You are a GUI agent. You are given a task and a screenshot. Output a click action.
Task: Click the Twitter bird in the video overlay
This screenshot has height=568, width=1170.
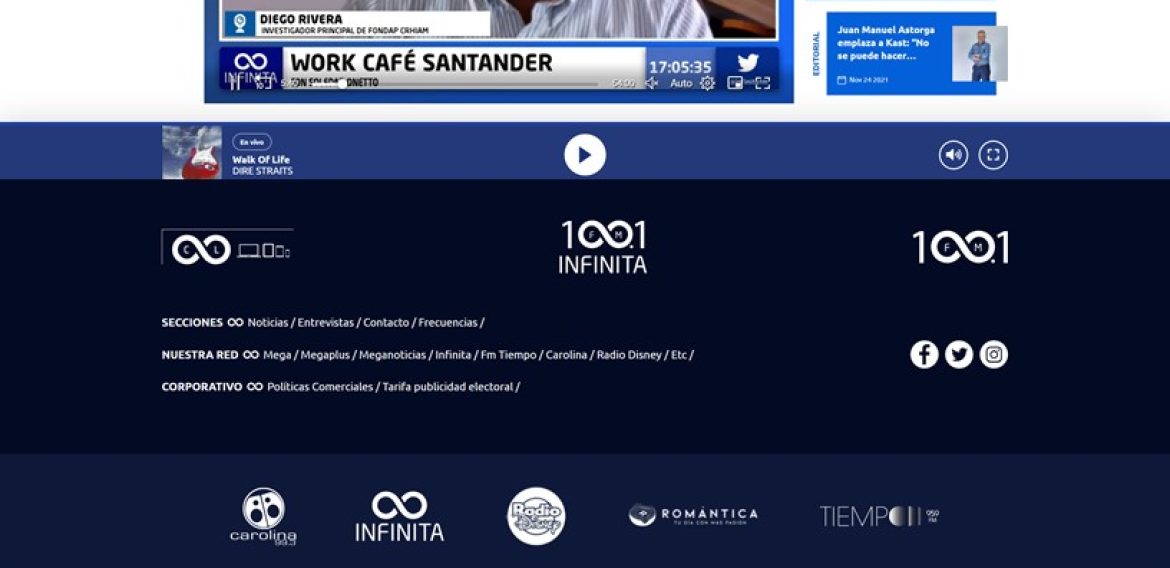pyautogui.click(x=748, y=63)
